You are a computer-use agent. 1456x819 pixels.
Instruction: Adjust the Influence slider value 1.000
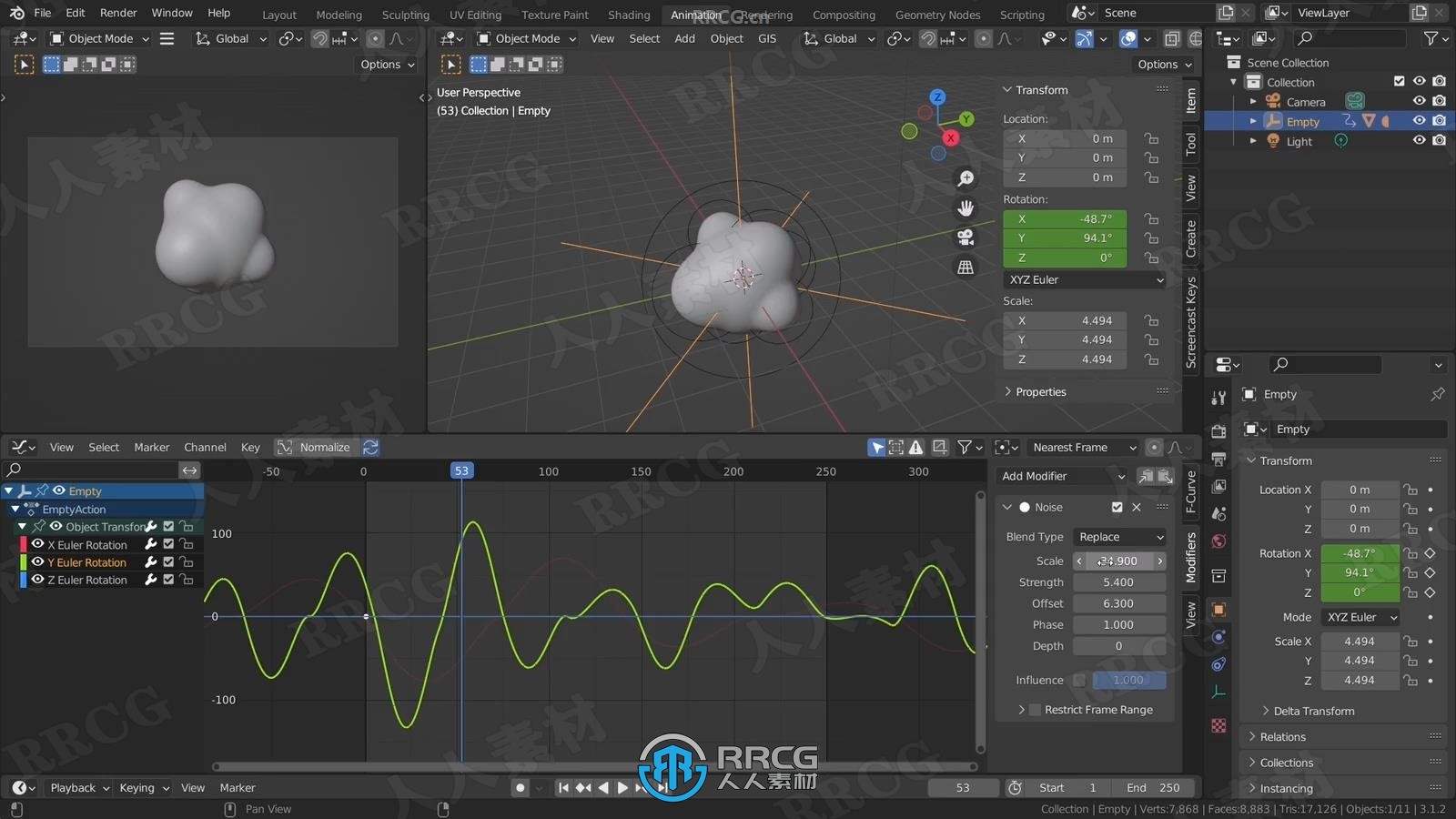pyautogui.click(x=1128, y=680)
